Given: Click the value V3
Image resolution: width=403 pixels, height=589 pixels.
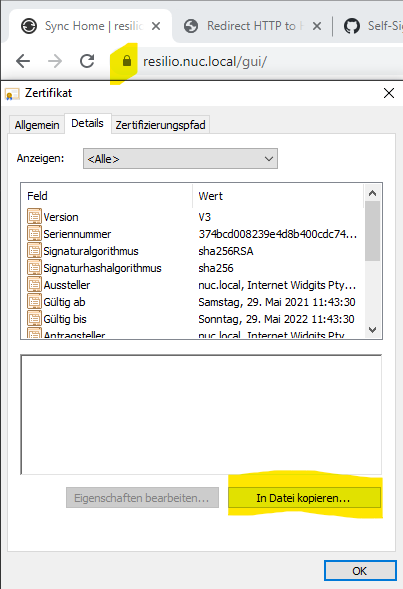Looking at the screenshot, I should coord(205,217).
